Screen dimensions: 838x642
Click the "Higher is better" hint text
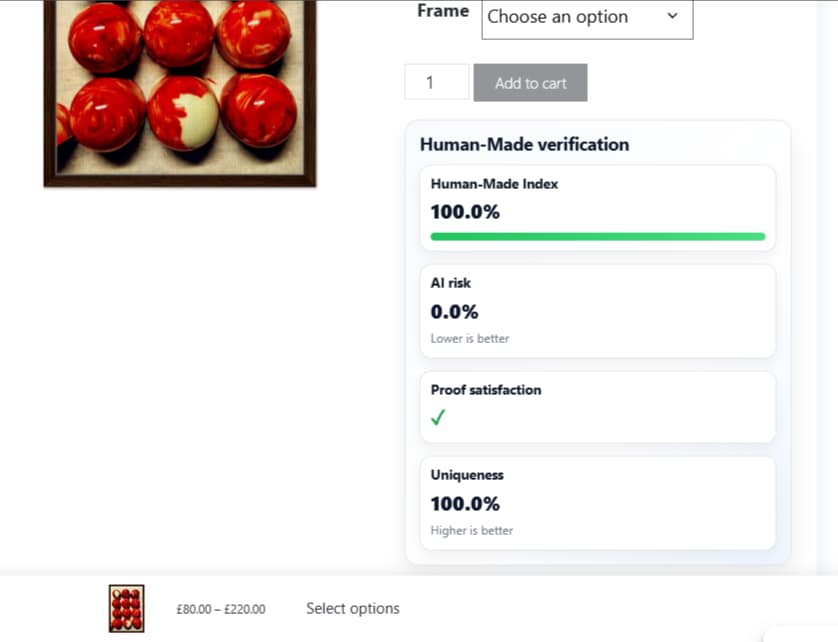click(x=471, y=531)
